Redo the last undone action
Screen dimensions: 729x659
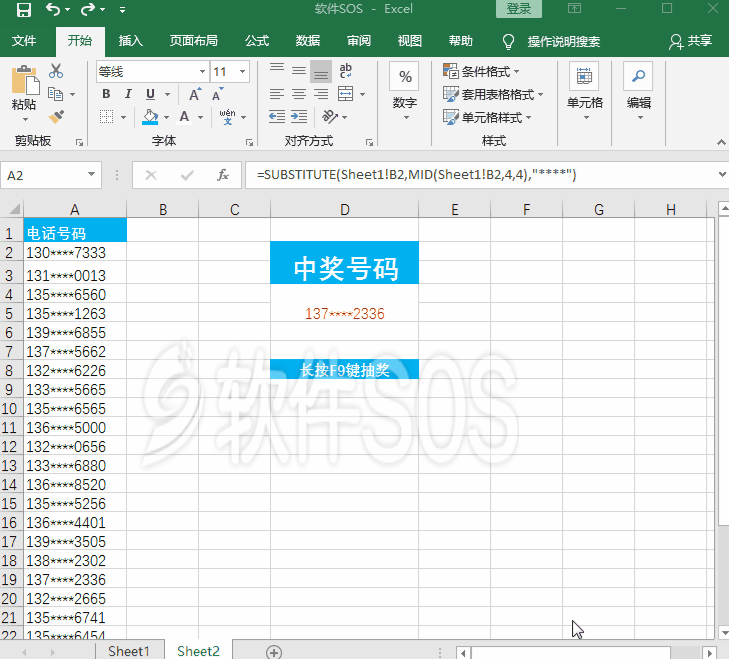(88, 9)
